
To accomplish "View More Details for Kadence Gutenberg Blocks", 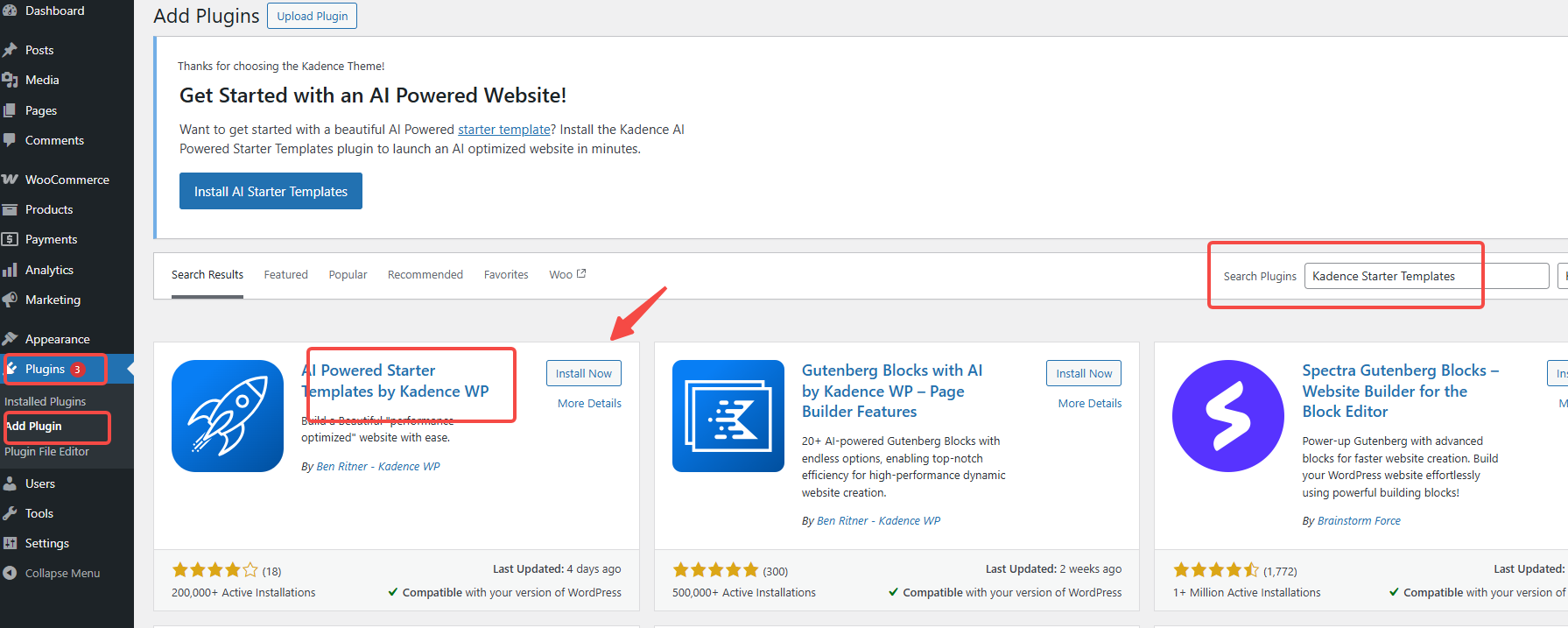I will point(1090,404).
